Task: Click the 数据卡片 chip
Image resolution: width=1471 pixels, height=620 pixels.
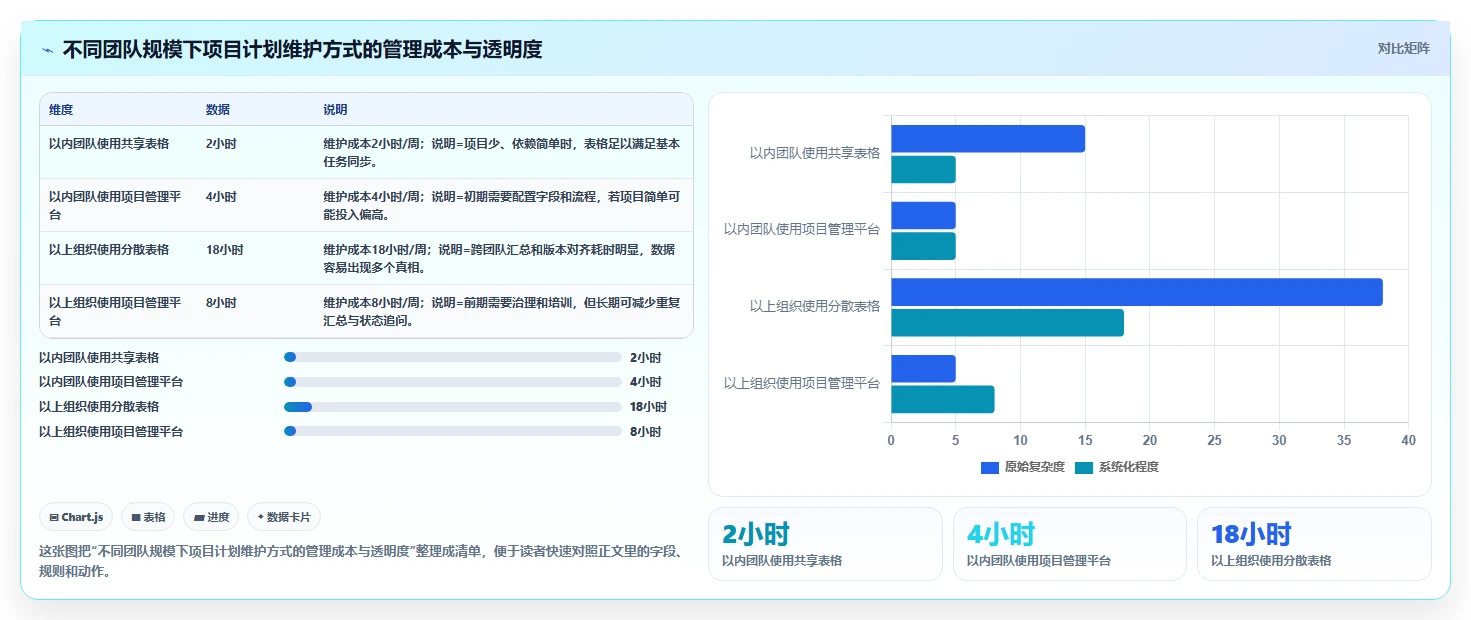Action: (284, 517)
